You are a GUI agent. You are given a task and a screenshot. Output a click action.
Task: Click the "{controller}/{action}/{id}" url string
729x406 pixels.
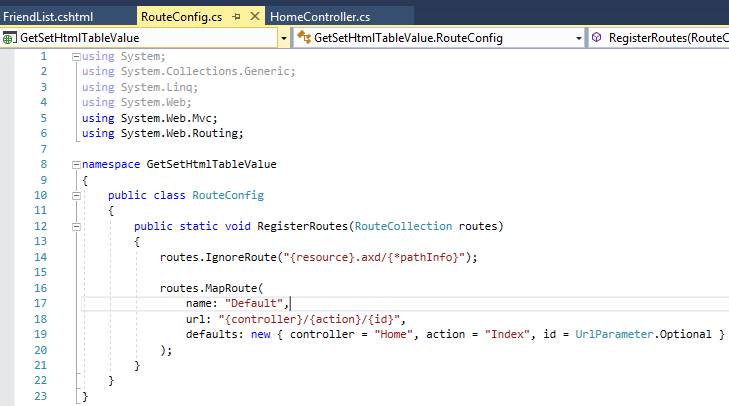(x=309, y=319)
